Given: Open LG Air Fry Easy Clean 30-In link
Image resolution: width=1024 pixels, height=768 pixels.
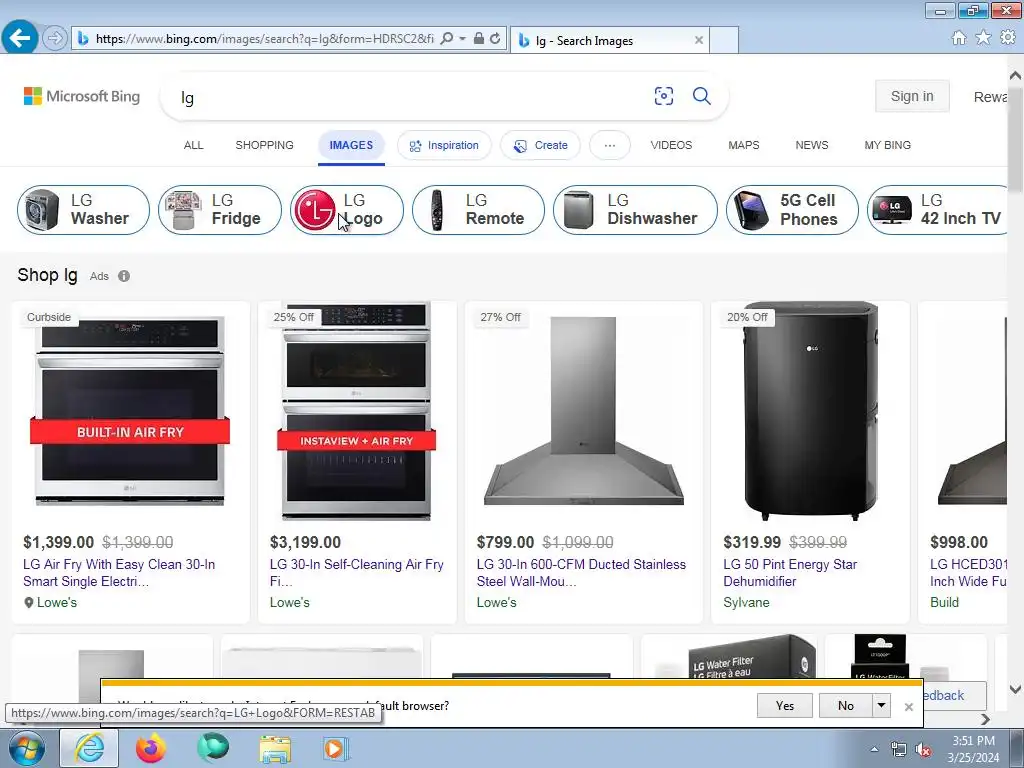Looking at the screenshot, I should (119, 573).
